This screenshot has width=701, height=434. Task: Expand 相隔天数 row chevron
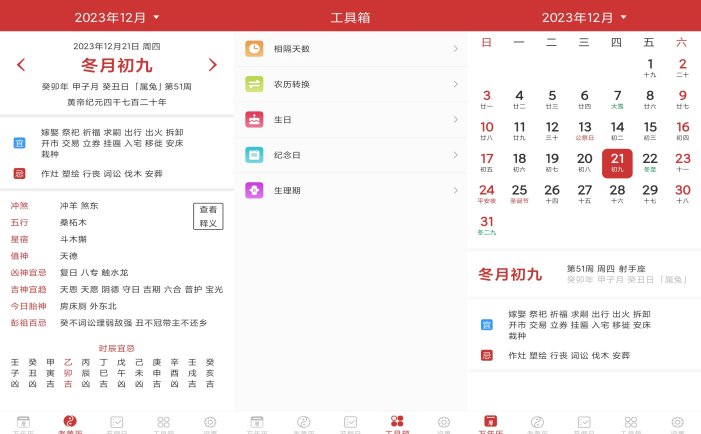[x=456, y=49]
